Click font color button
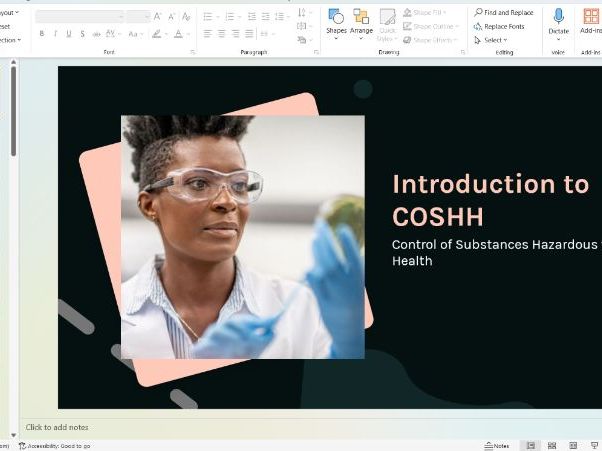 [181, 34]
